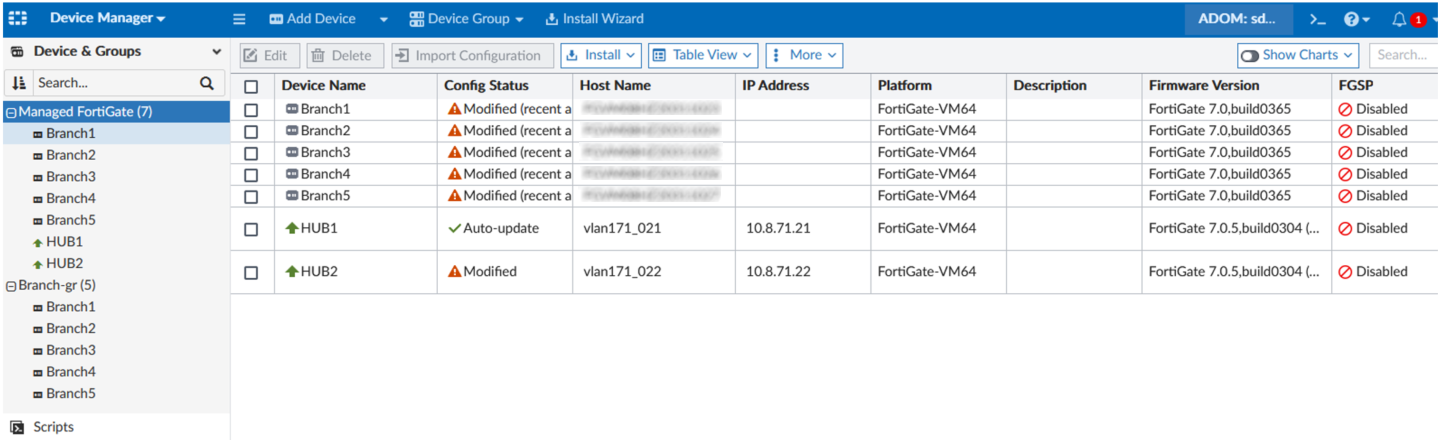Click the Scripts icon in sidebar
Viewport: 1438px width, 440px height.
pyautogui.click(x=17, y=427)
